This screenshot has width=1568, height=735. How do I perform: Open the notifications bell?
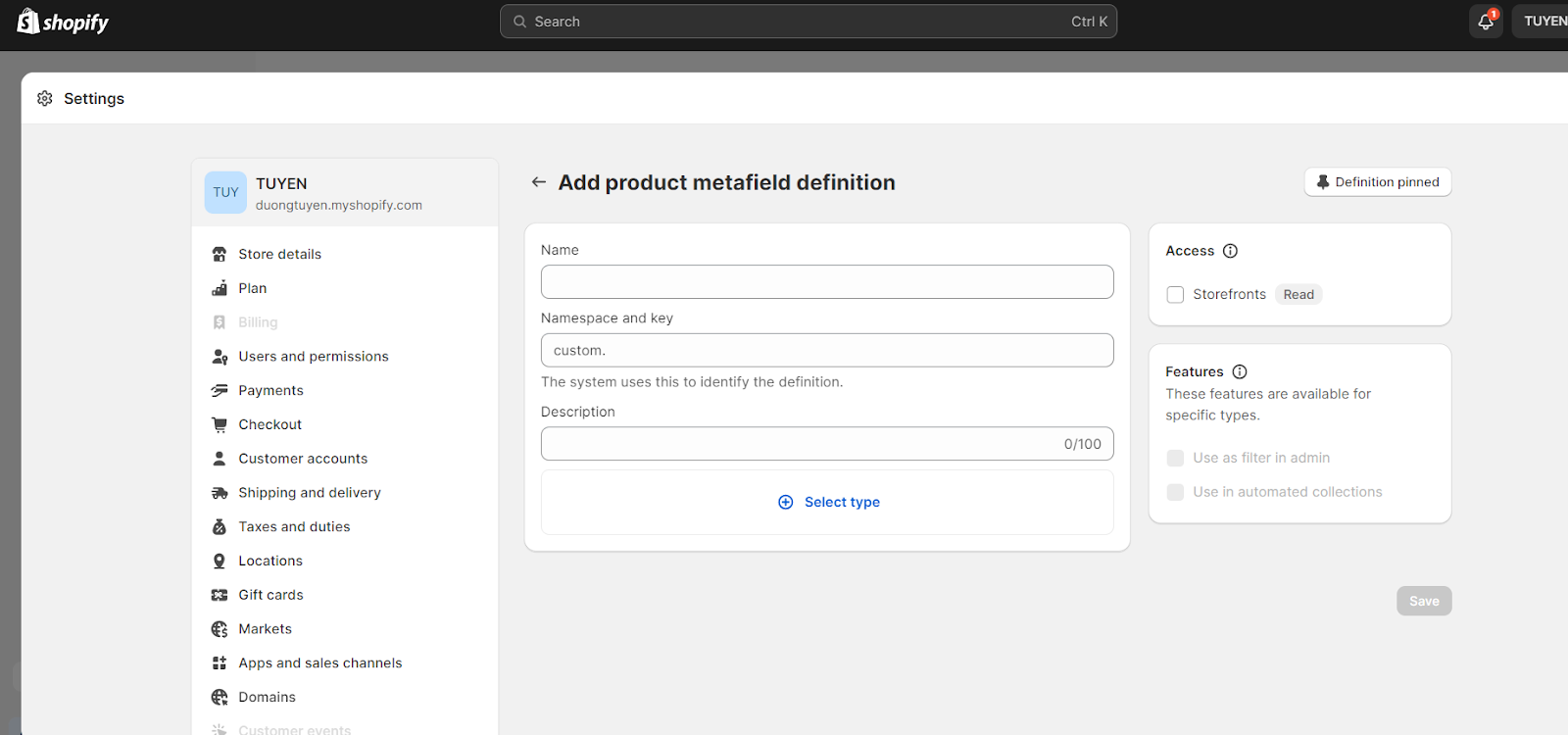1486,22
